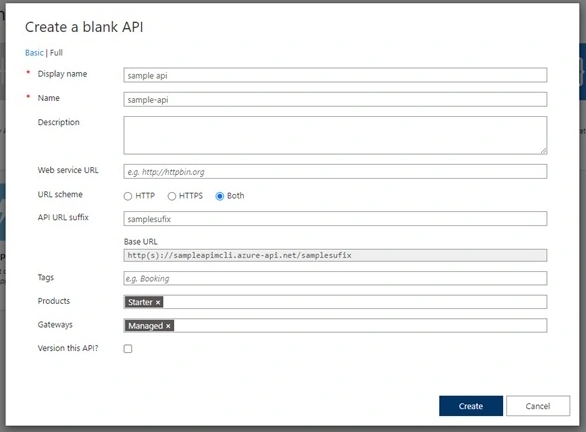Image resolution: width=586 pixels, height=432 pixels.
Task: Click the Base URL caption text
Action: click(141, 242)
